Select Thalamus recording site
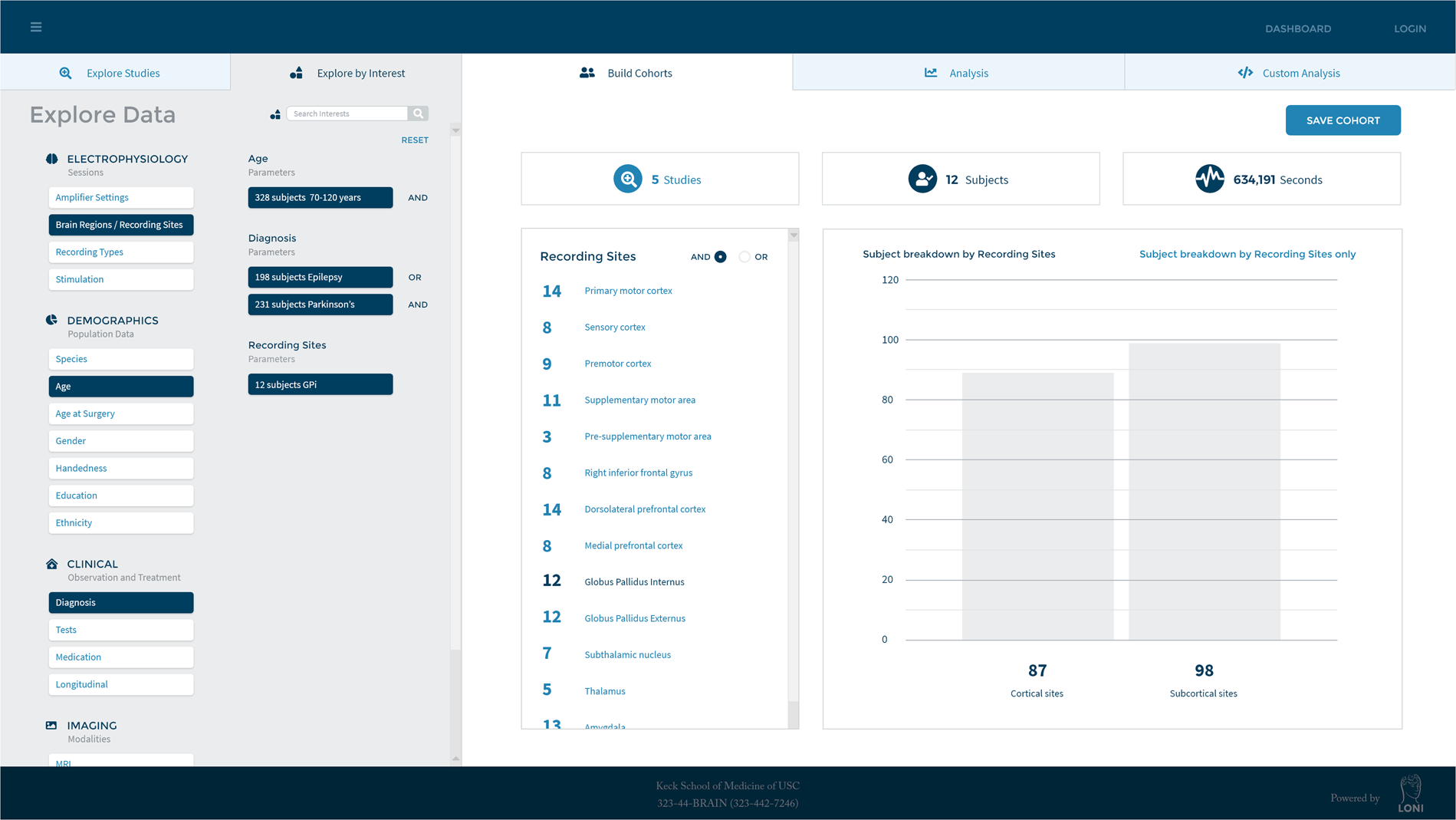Screen dimensions: 1456x820 tap(605, 691)
